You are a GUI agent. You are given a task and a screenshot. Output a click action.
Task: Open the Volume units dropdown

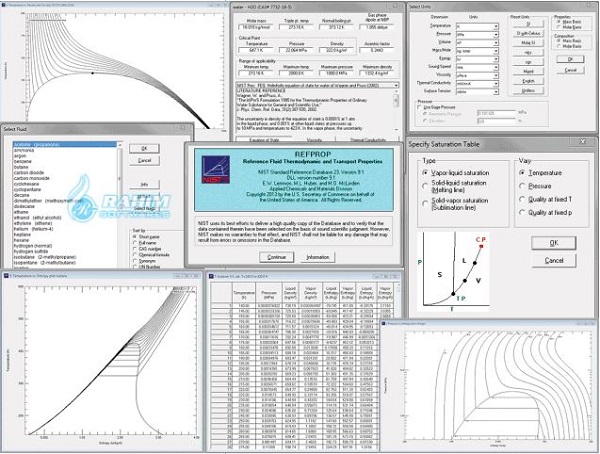point(496,42)
